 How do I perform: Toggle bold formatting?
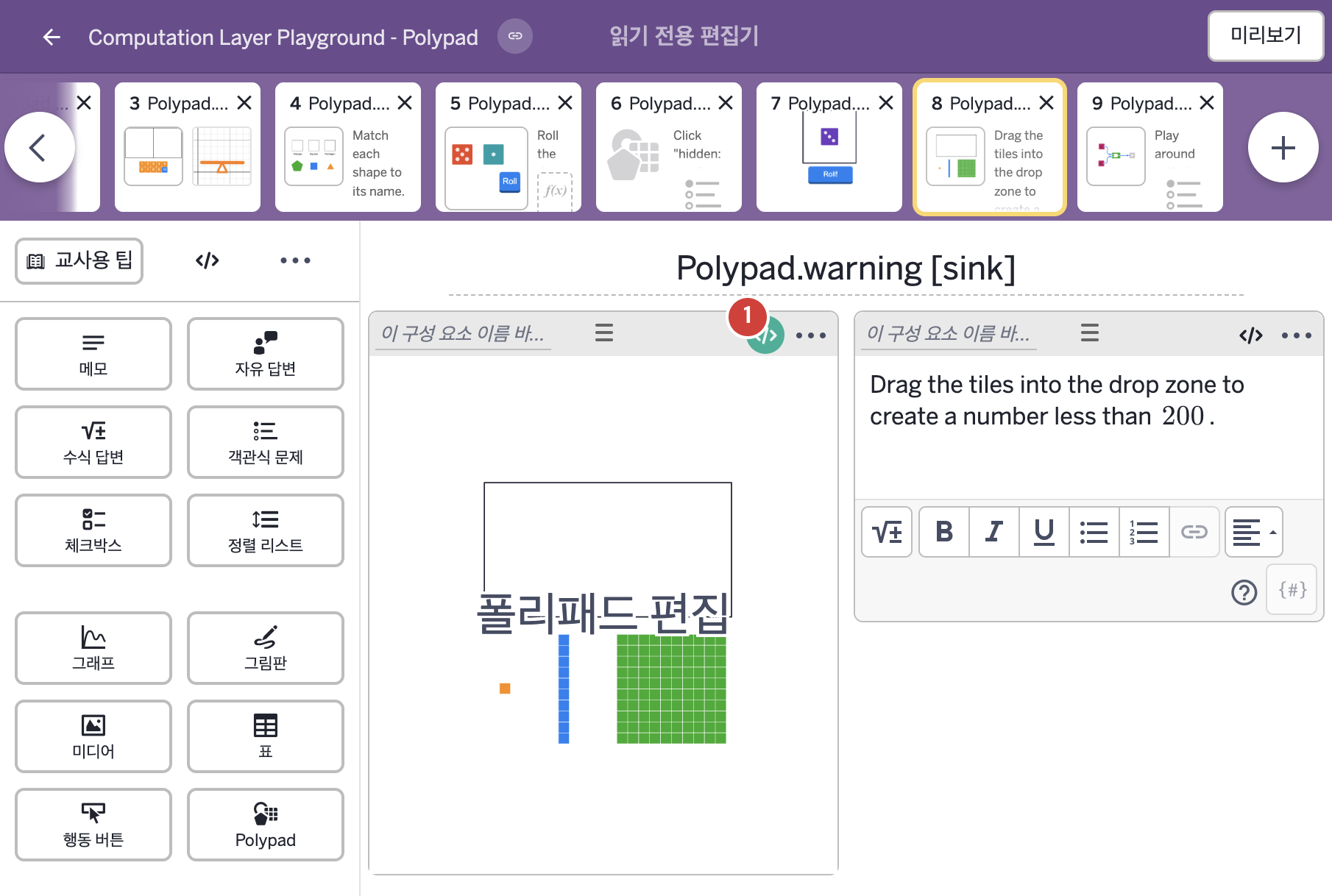coord(944,532)
